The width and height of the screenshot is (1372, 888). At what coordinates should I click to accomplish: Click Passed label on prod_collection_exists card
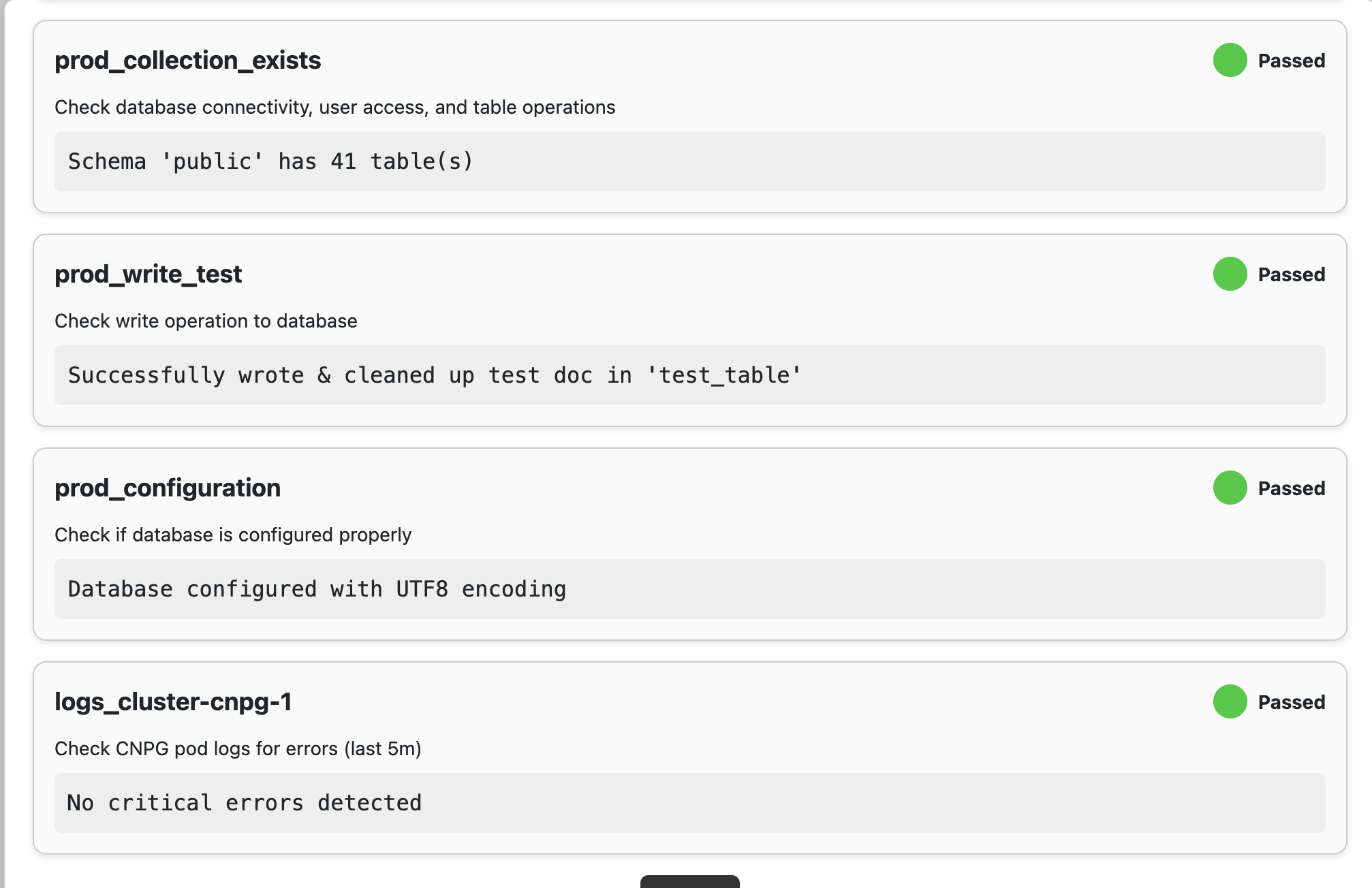click(1291, 61)
